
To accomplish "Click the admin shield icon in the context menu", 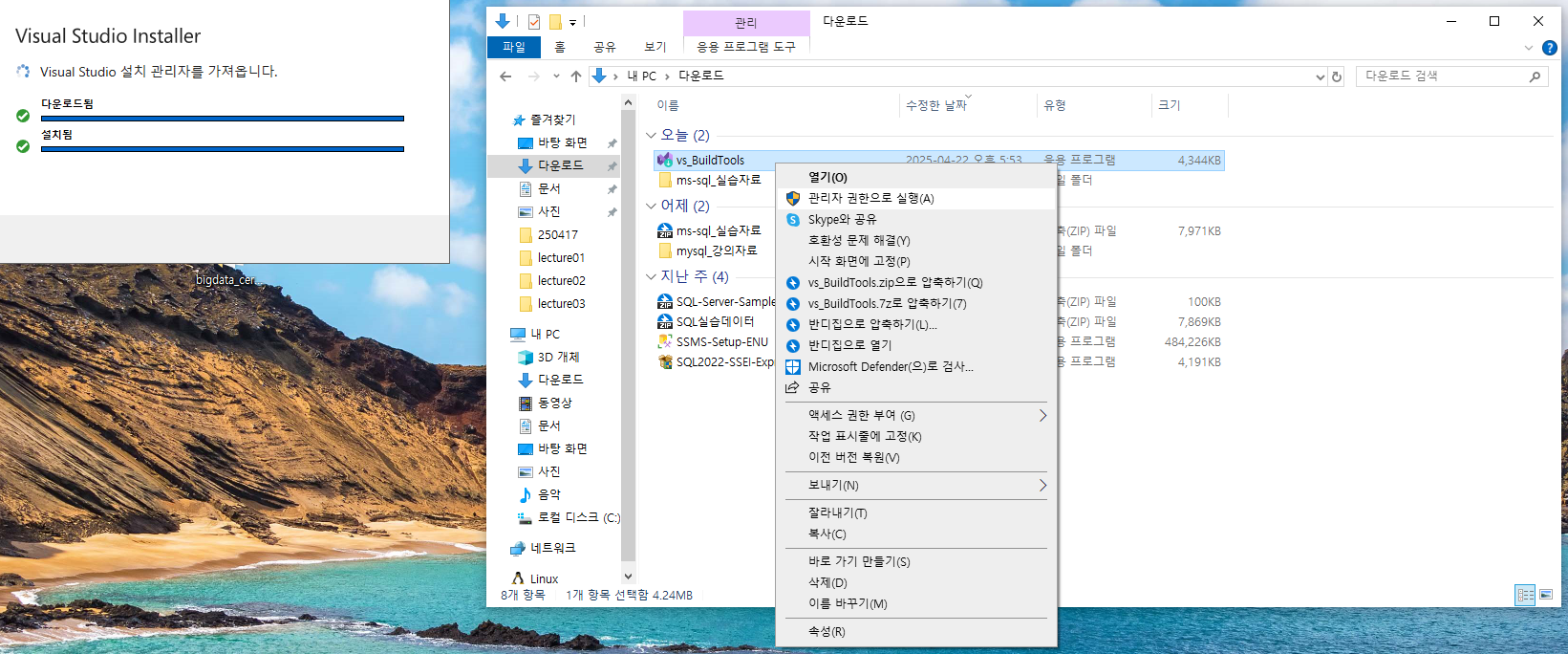I will [x=792, y=198].
